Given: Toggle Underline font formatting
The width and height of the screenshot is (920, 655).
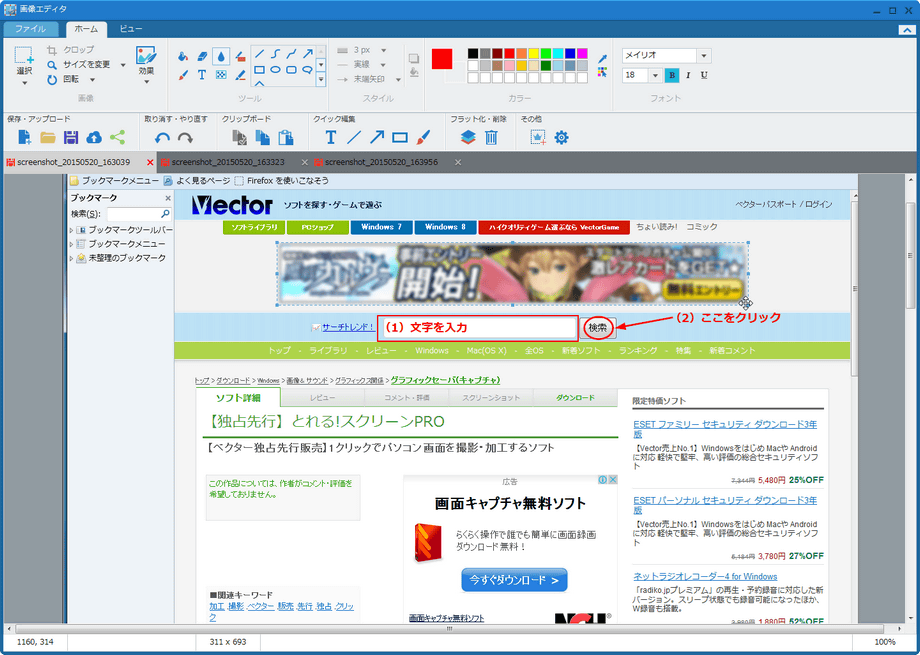Looking at the screenshot, I should [704, 75].
